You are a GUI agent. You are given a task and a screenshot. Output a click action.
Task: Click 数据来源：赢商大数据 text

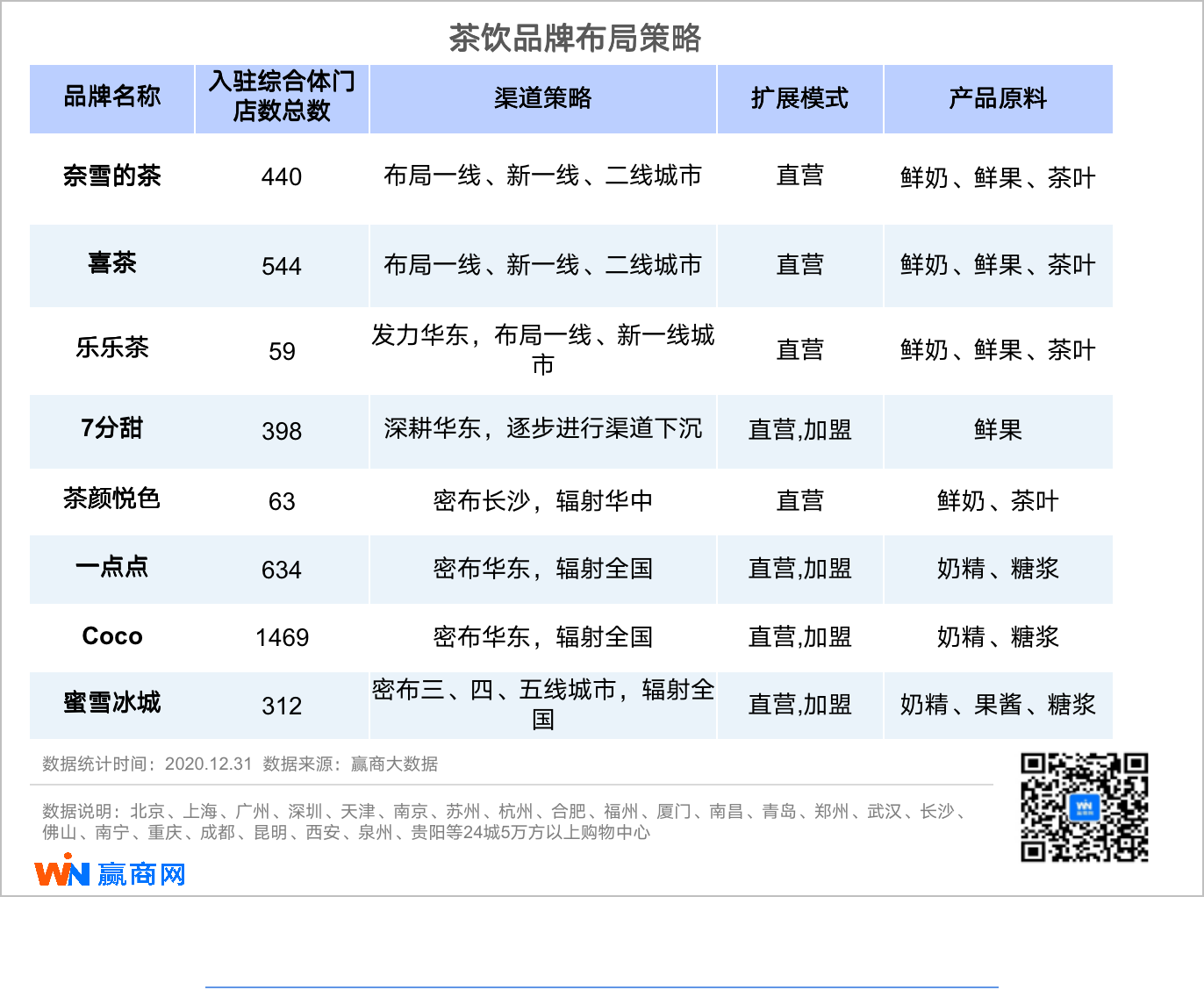coord(351,764)
